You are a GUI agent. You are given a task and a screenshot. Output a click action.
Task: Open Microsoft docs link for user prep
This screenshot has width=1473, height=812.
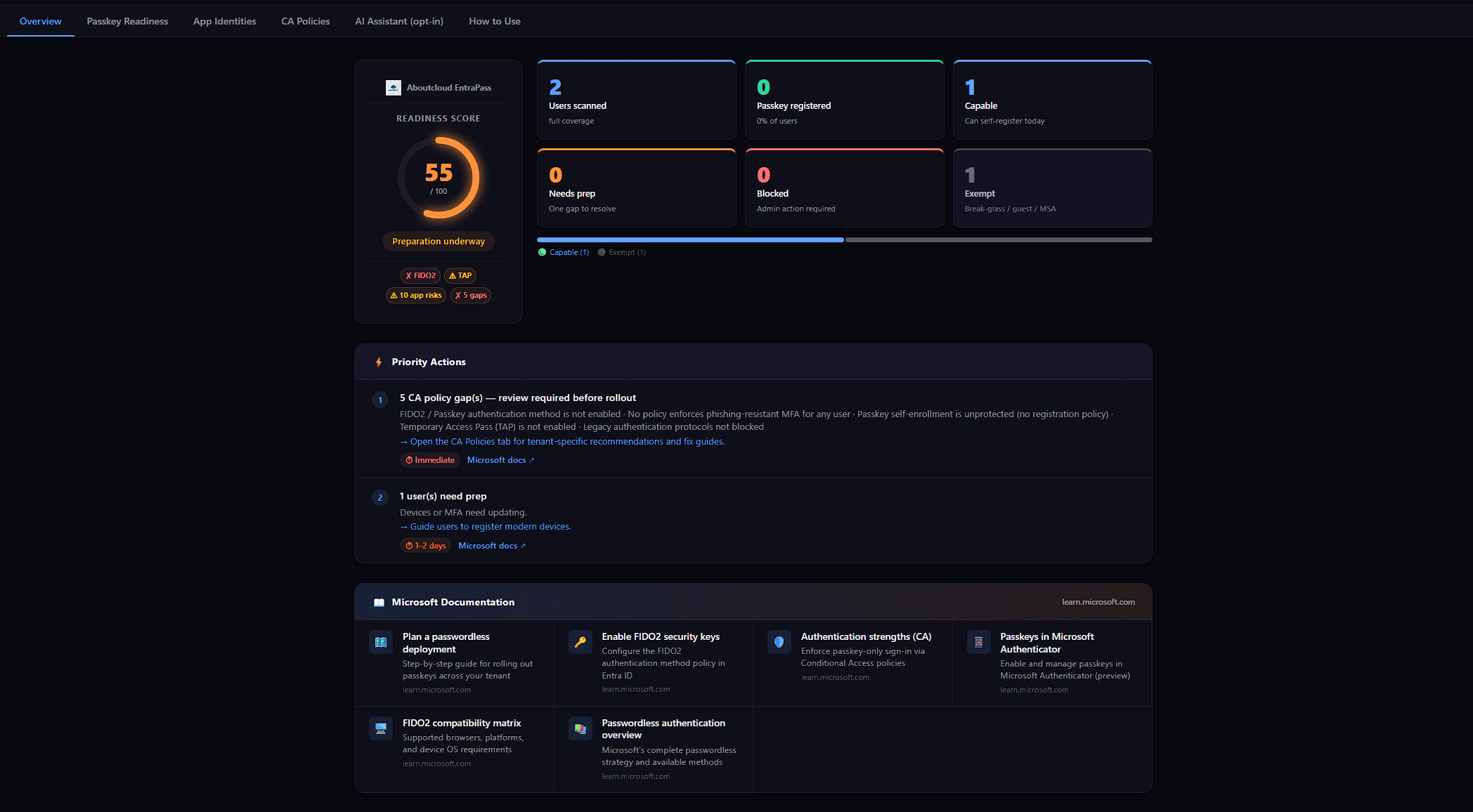492,546
